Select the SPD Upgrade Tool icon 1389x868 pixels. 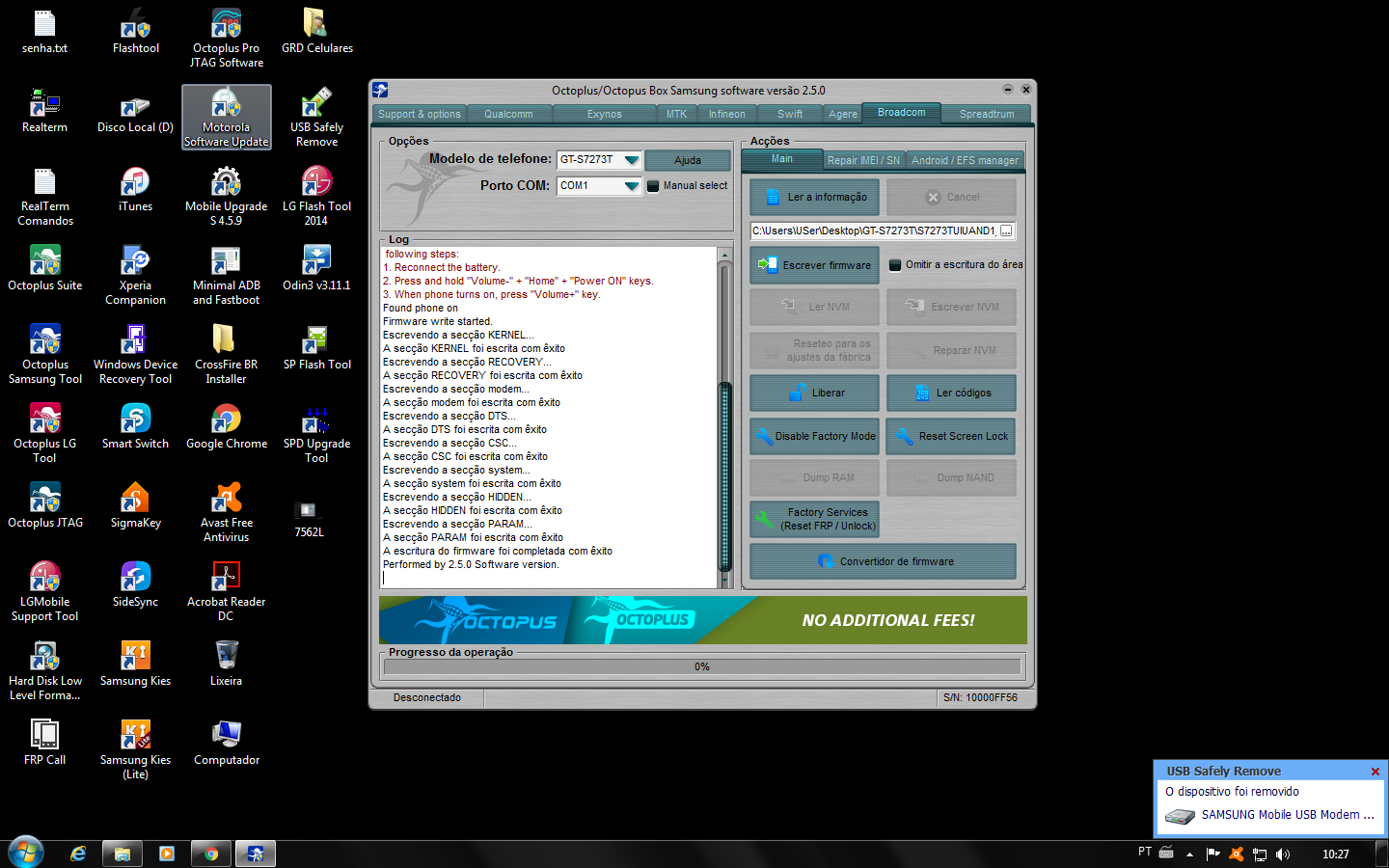tap(316, 433)
